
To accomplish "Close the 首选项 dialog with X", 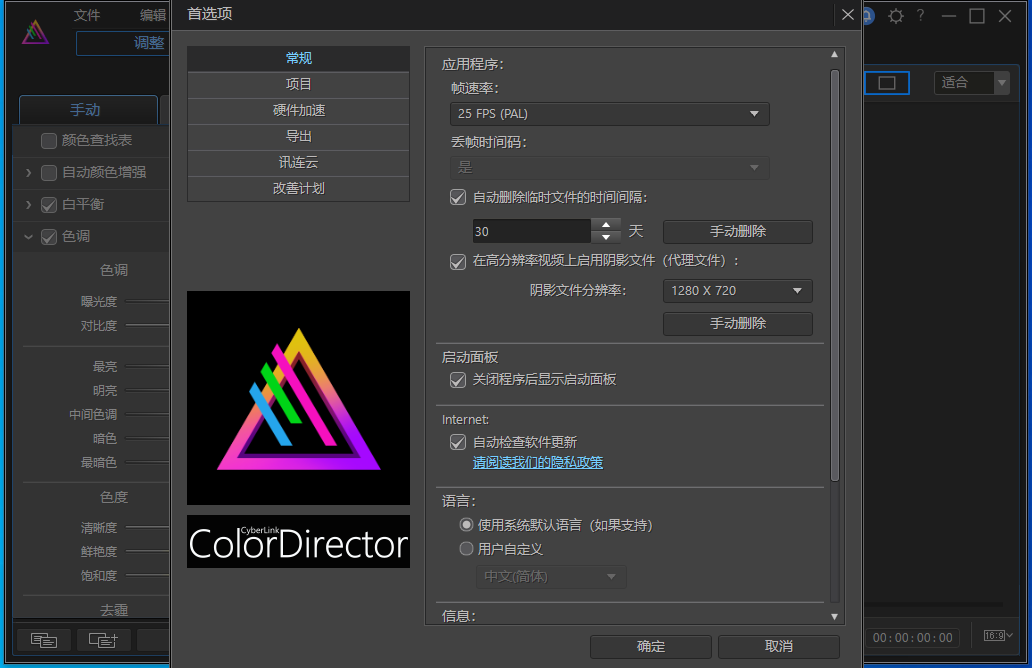I will [848, 14].
